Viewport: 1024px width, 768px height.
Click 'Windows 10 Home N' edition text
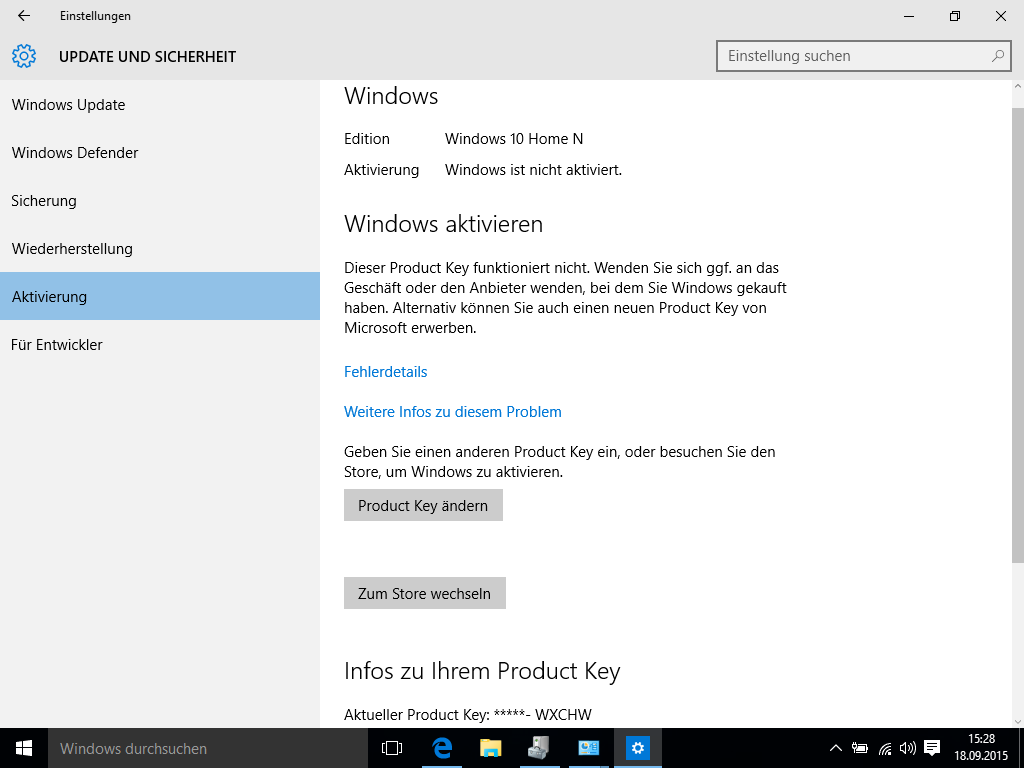click(x=514, y=139)
